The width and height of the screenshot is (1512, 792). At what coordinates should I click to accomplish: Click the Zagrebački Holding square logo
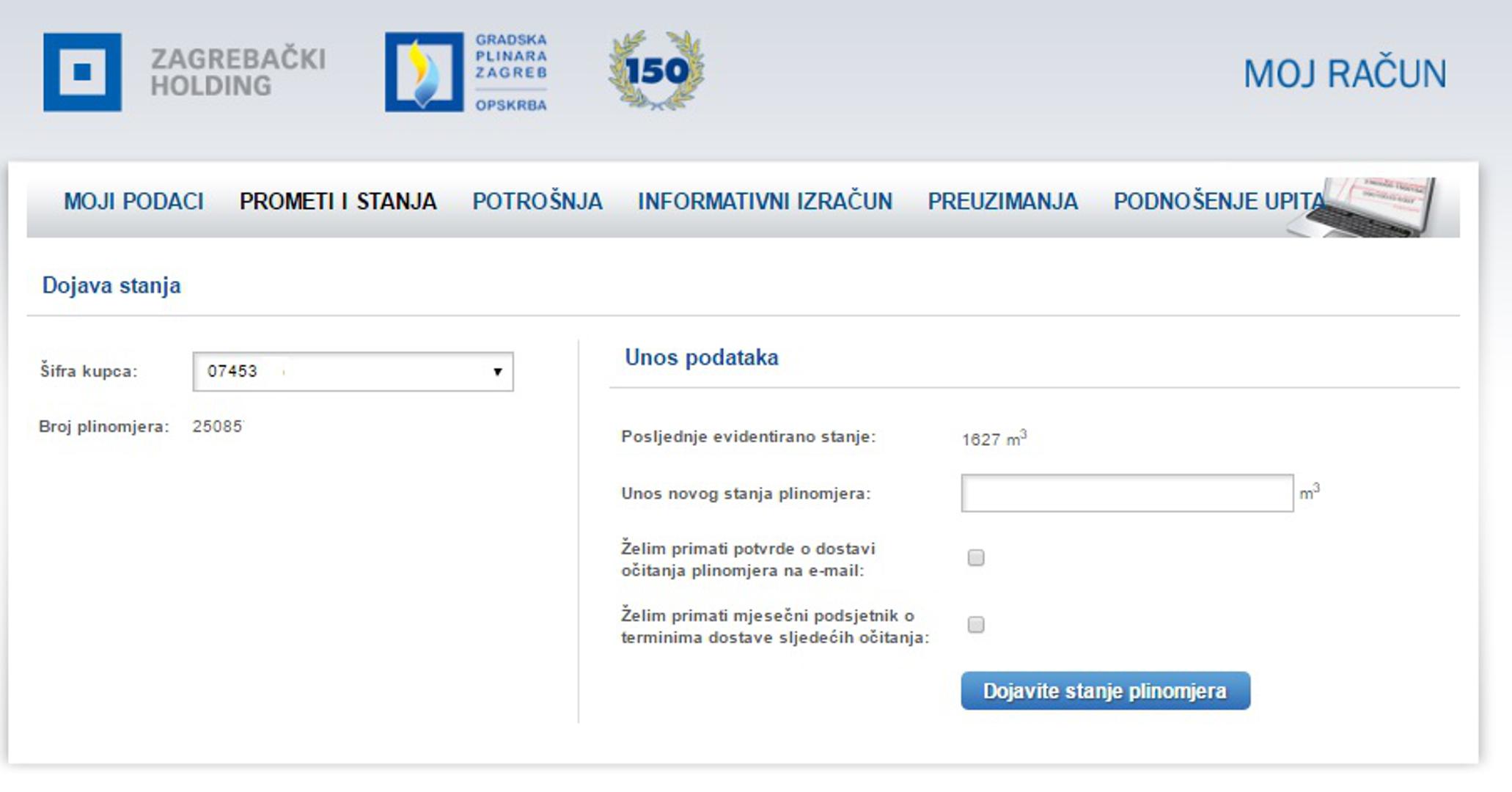point(82,72)
